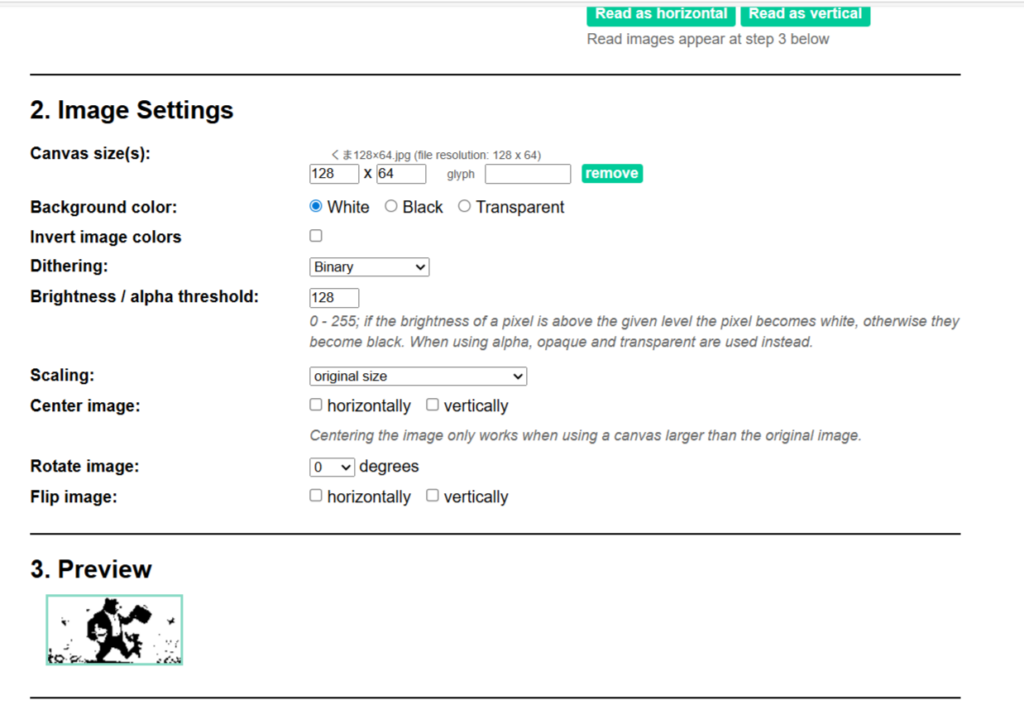Image resolution: width=1024 pixels, height=705 pixels.
Task: Click the '3. Preview' heading
Action: coord(91,569)
